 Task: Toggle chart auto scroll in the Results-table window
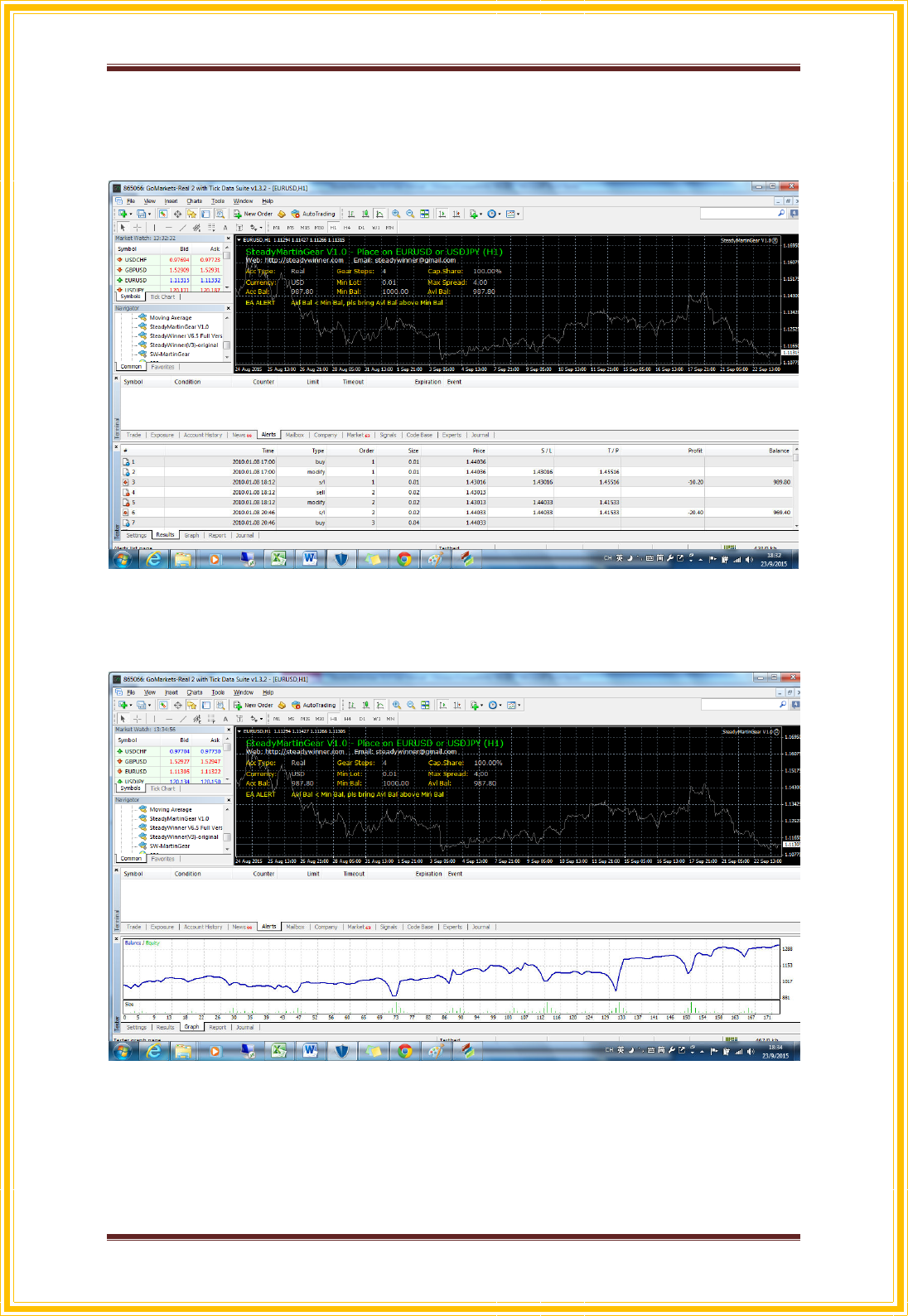point(442,214)
